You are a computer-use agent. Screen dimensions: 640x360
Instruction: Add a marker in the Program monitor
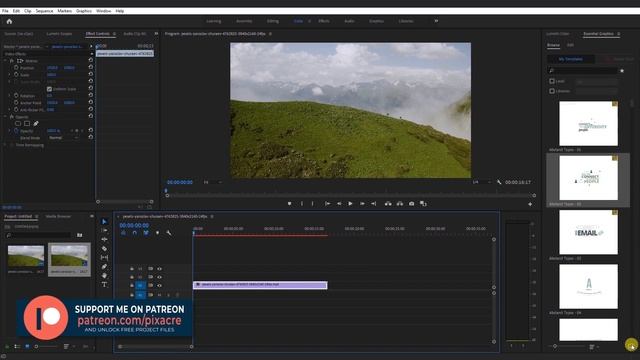pos(289,204)
